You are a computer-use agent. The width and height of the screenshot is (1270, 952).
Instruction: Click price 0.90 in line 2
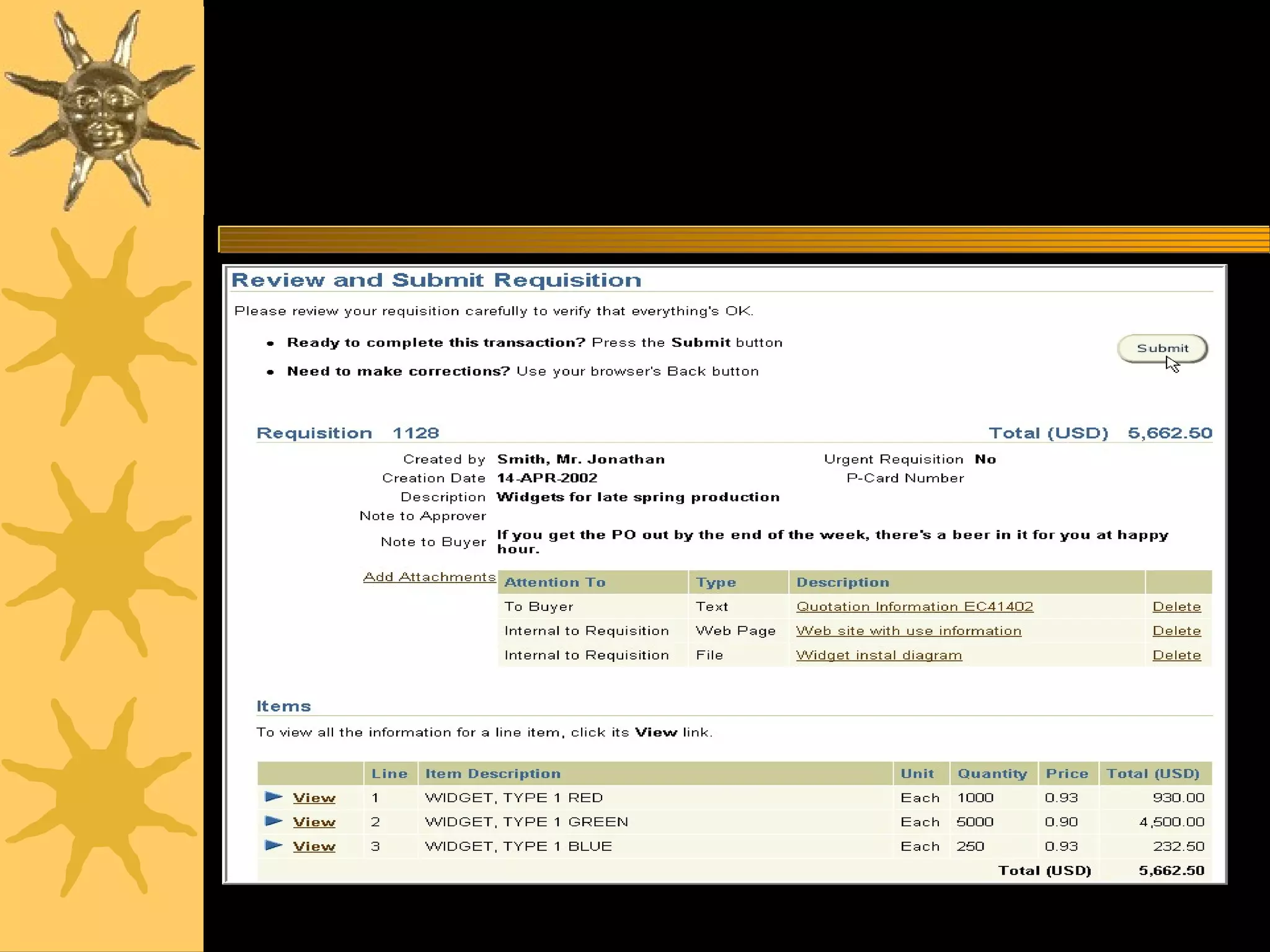click(1061, 822)
